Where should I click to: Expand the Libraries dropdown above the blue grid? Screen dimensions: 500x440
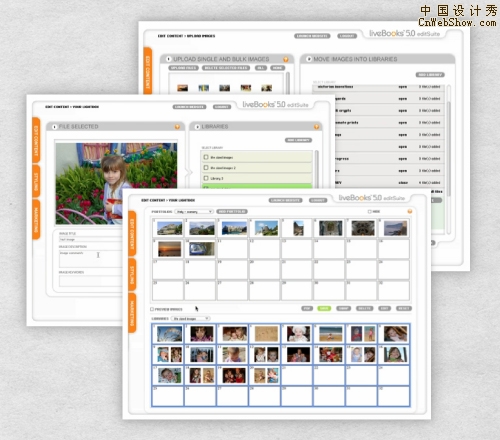click(190, 319)
